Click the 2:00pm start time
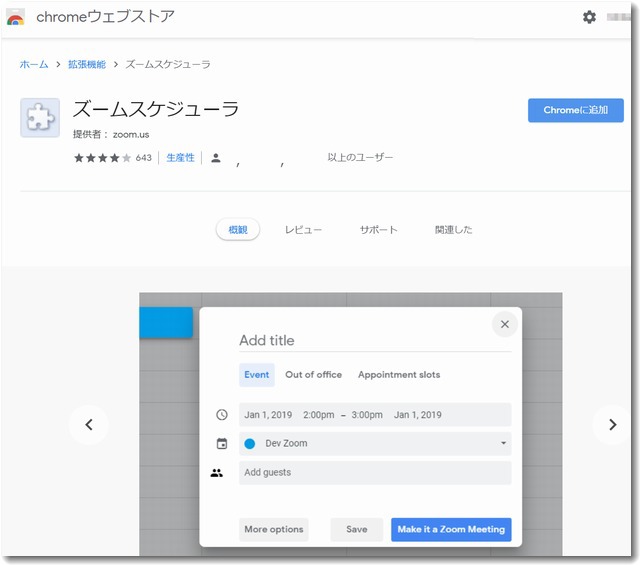The width and height of the screenshot is (640, 565). [x=319, y=415]
